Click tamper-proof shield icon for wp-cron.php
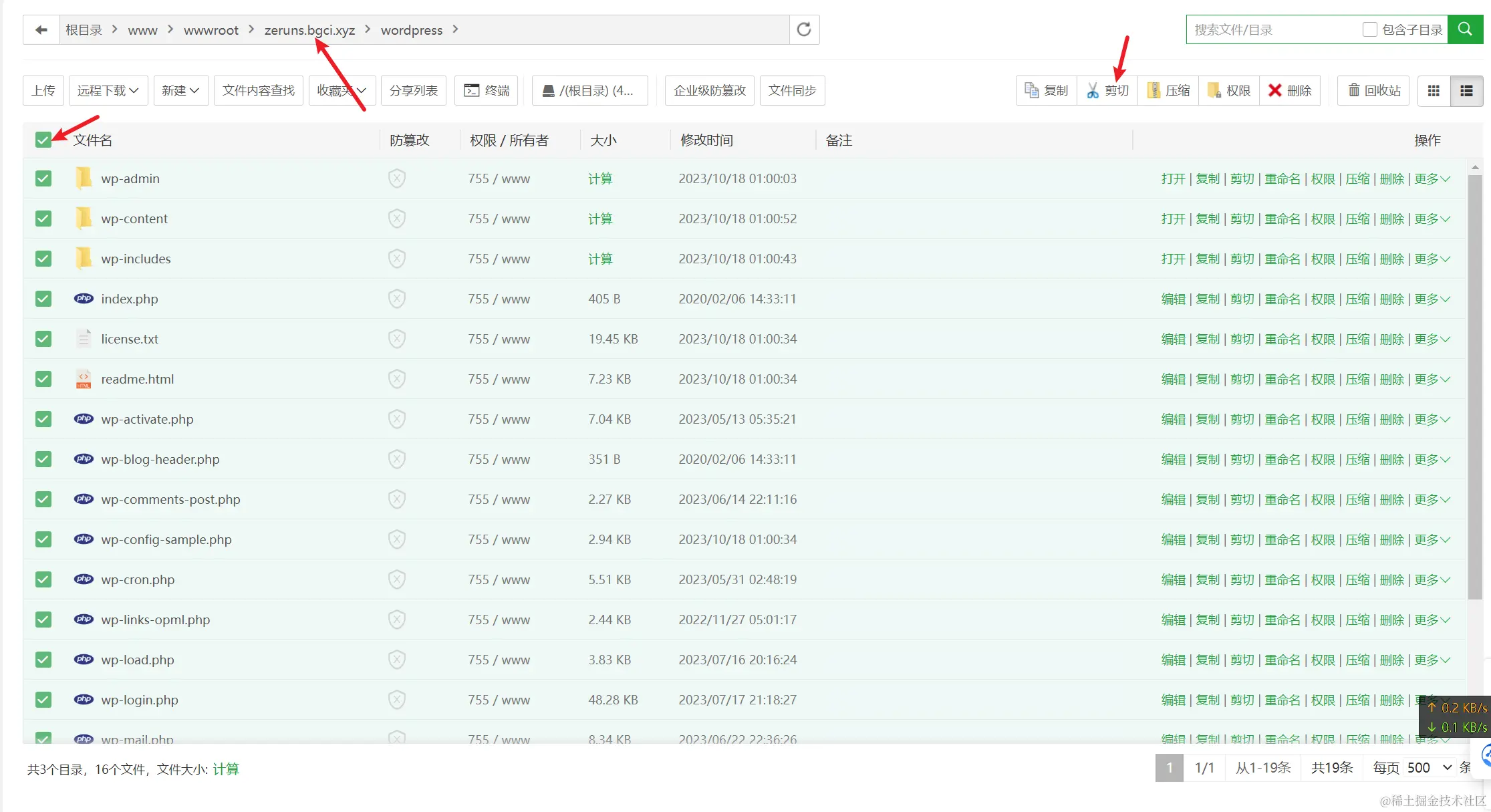The width and height of the screenshot is (1491, 812). [x=397, y=579]
